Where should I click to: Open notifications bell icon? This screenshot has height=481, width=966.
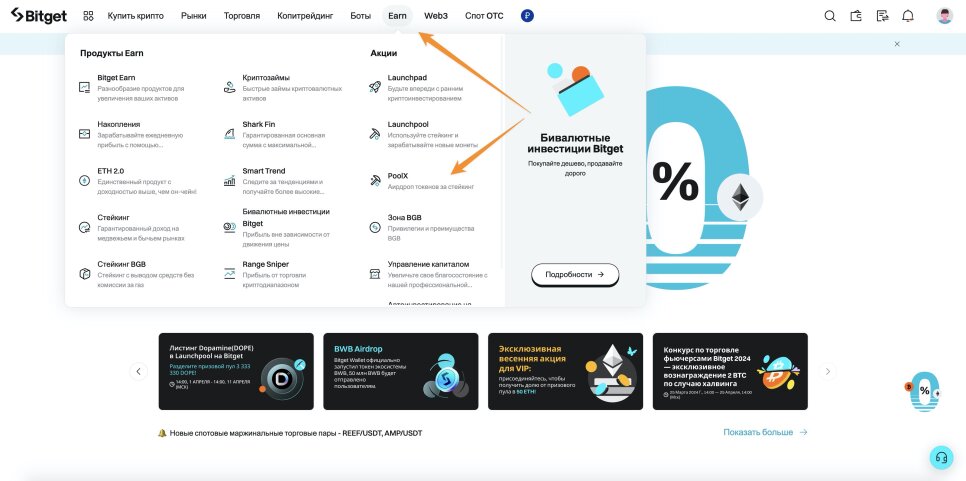908,16
